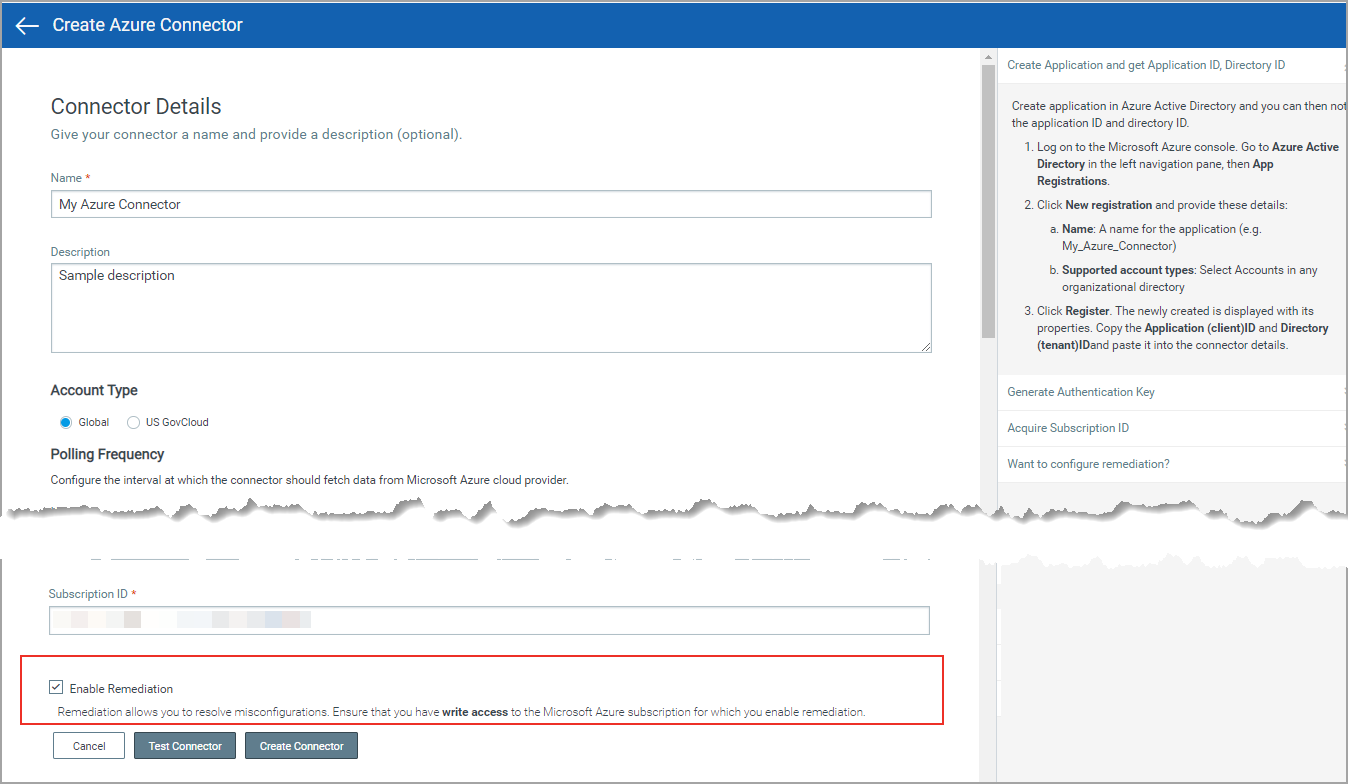Open the Acquire Subscription ID help section
Screen dimensions: 1348x784
coord(1068,427)
